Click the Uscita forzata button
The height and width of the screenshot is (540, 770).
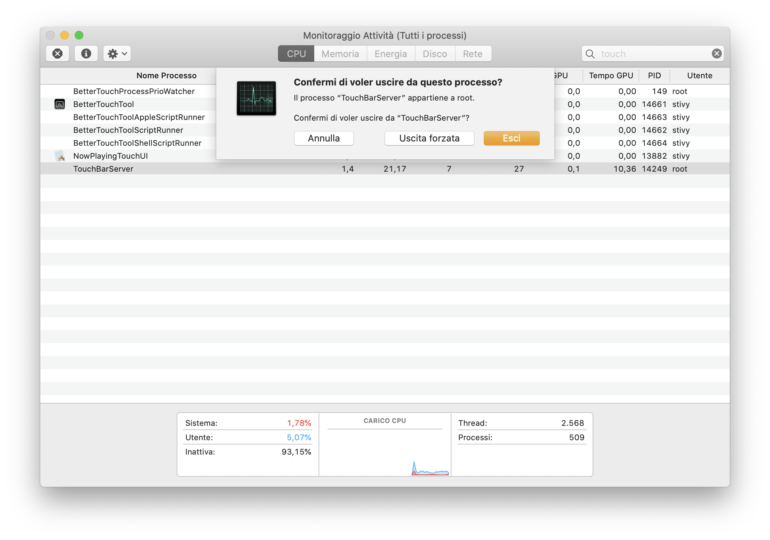point(429,138)
